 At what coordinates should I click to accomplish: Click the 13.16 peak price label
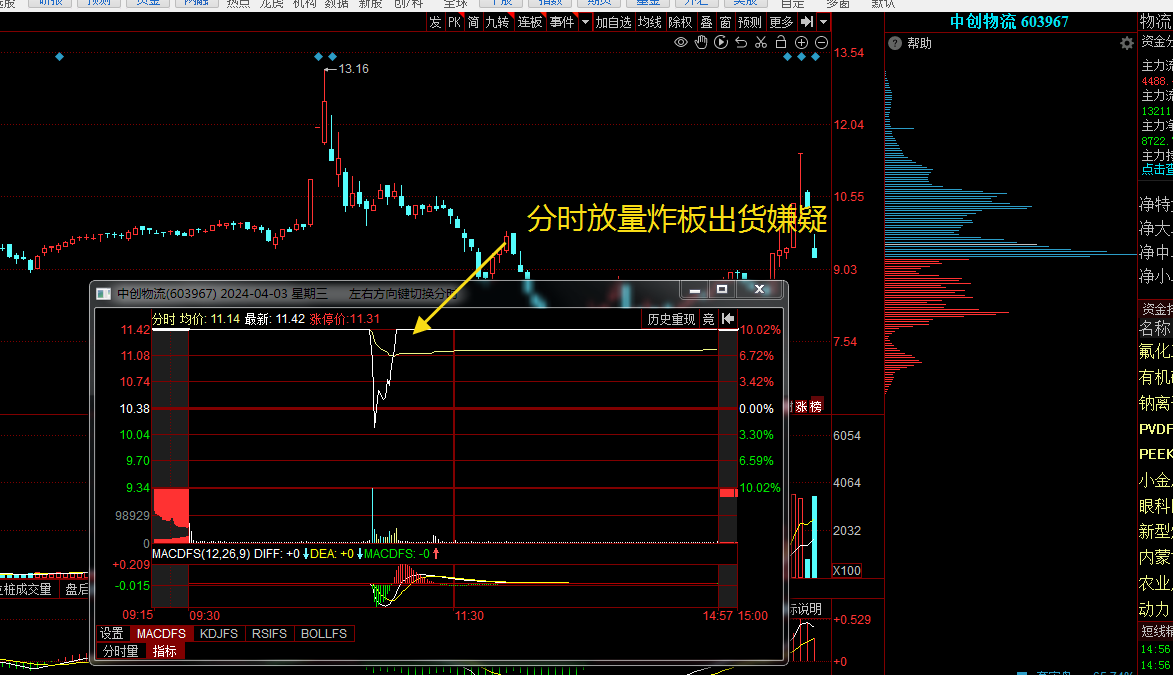click(x=353, y=69)
